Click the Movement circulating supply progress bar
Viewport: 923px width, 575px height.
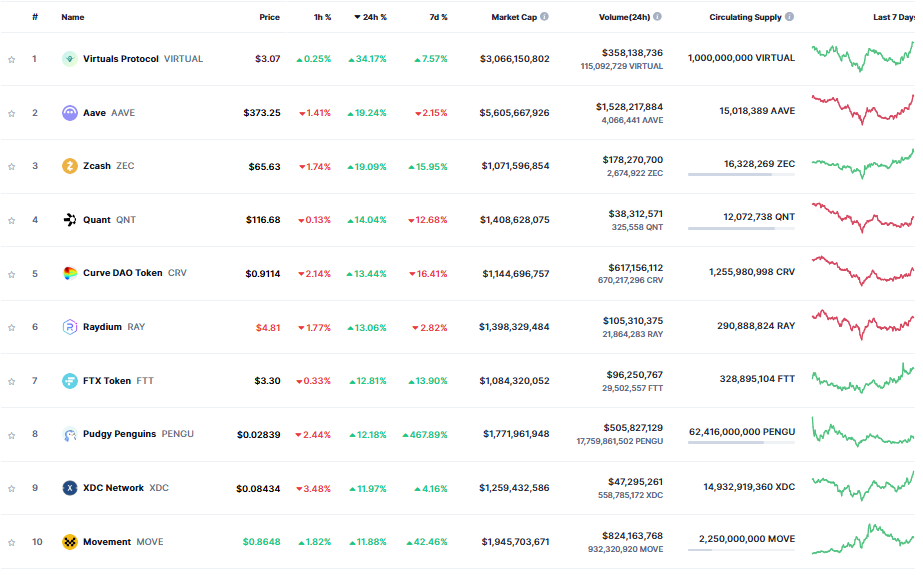[x=741, y=550]
